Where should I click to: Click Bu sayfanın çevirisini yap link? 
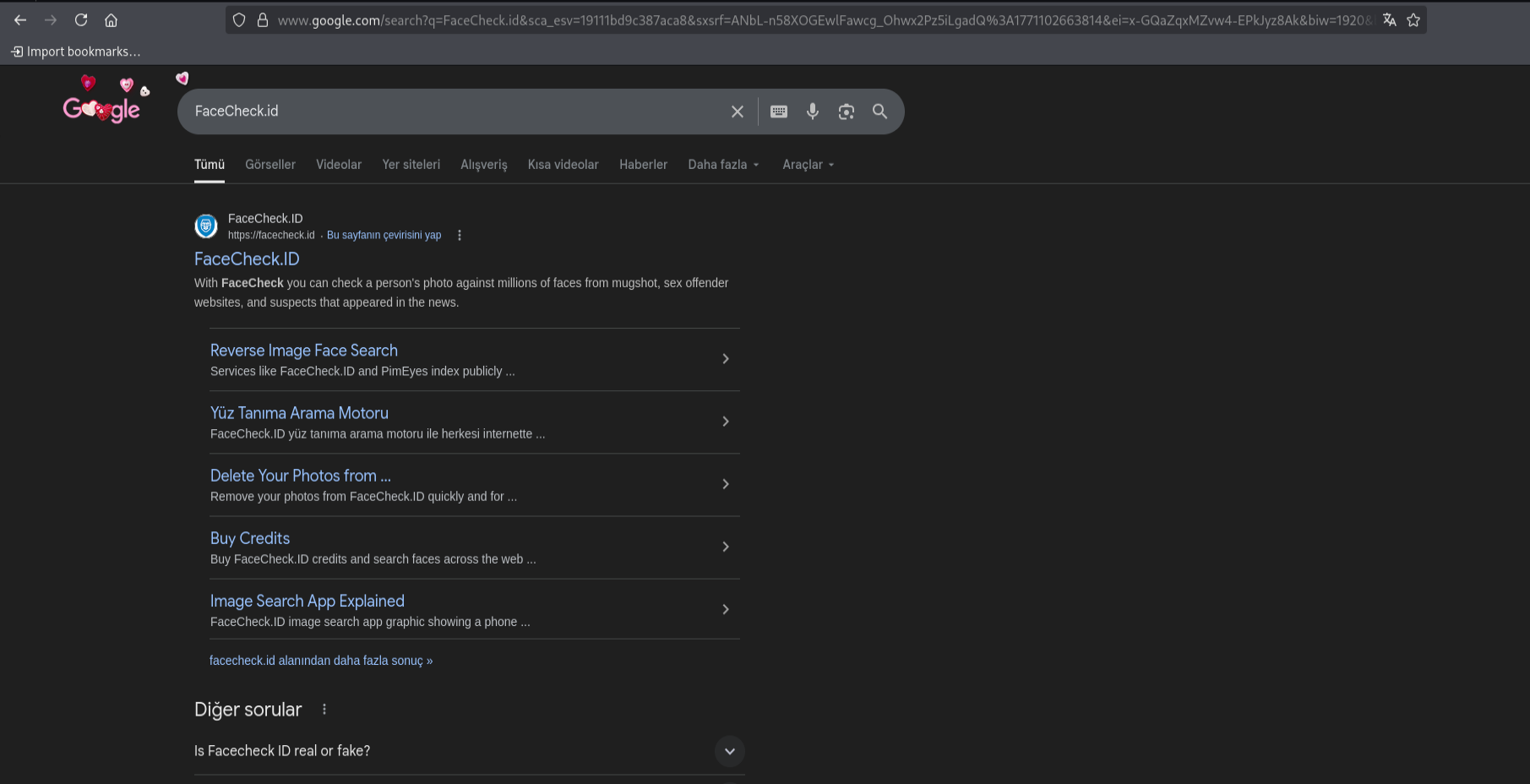(x=384, y=236)
